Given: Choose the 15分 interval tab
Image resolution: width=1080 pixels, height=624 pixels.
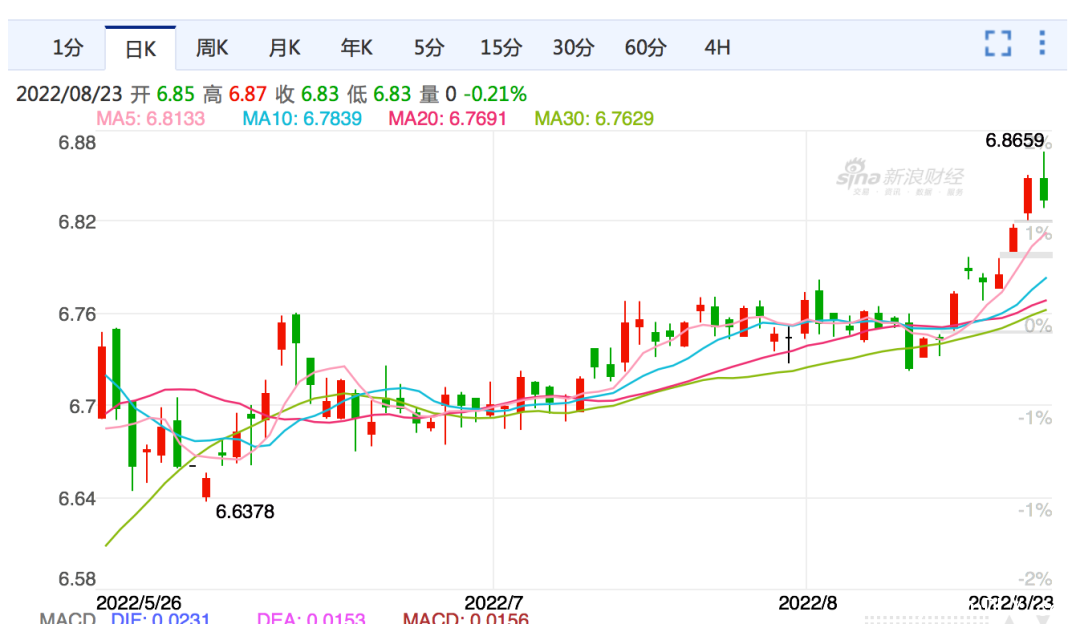Looking at the screenshot, I should pyautogui.click(x=501, y=48).
